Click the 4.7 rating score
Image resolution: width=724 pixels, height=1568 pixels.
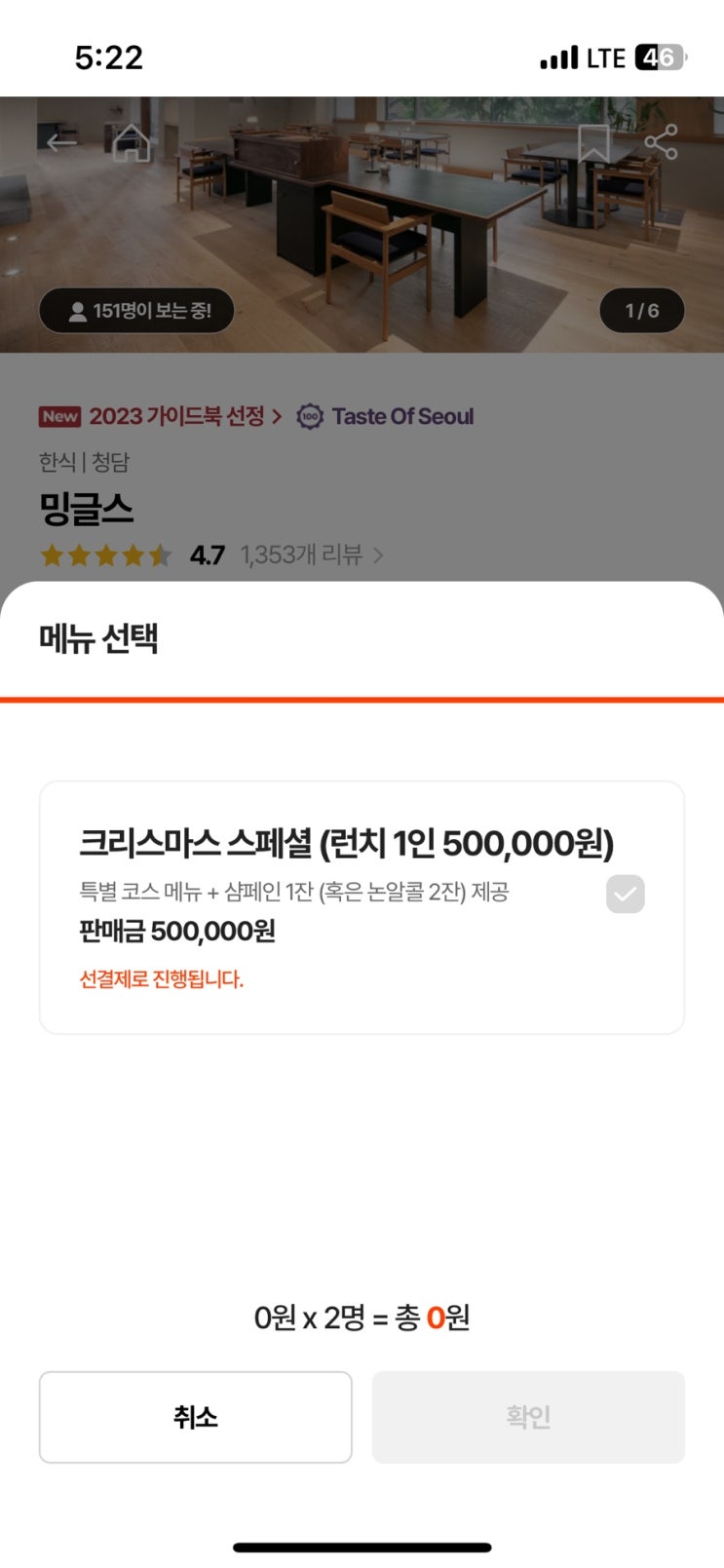click(208, 555)
